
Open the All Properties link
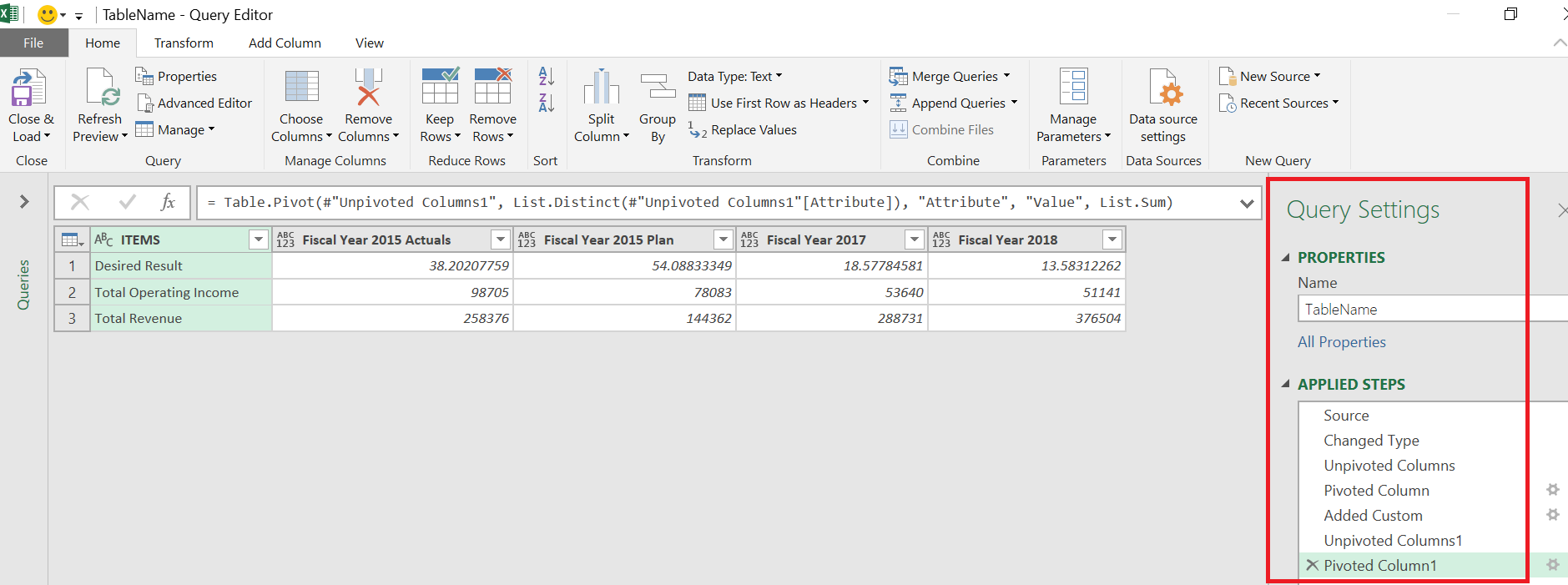point(1341,342)
